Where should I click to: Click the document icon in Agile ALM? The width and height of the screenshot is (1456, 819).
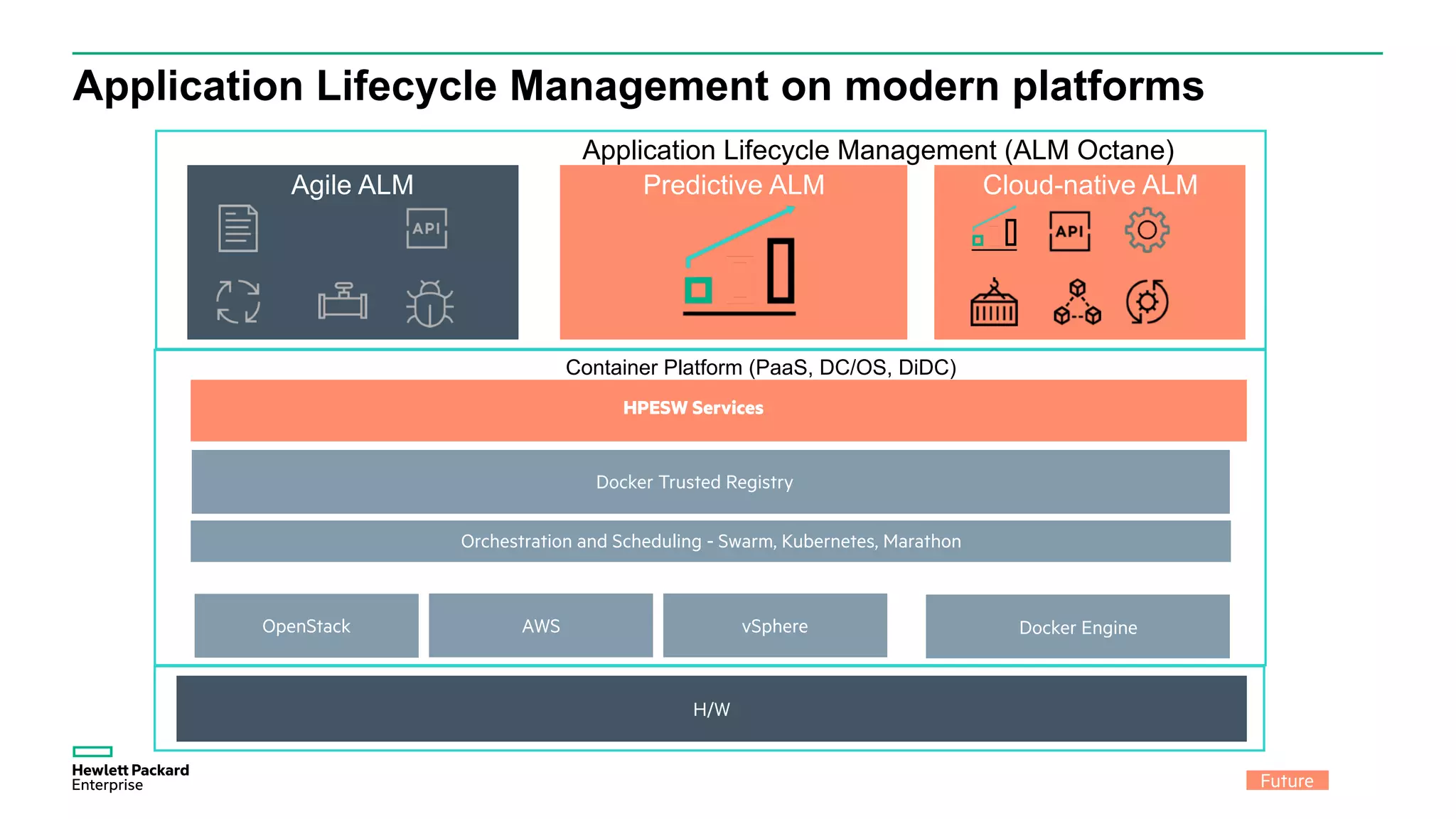point(237,228)
